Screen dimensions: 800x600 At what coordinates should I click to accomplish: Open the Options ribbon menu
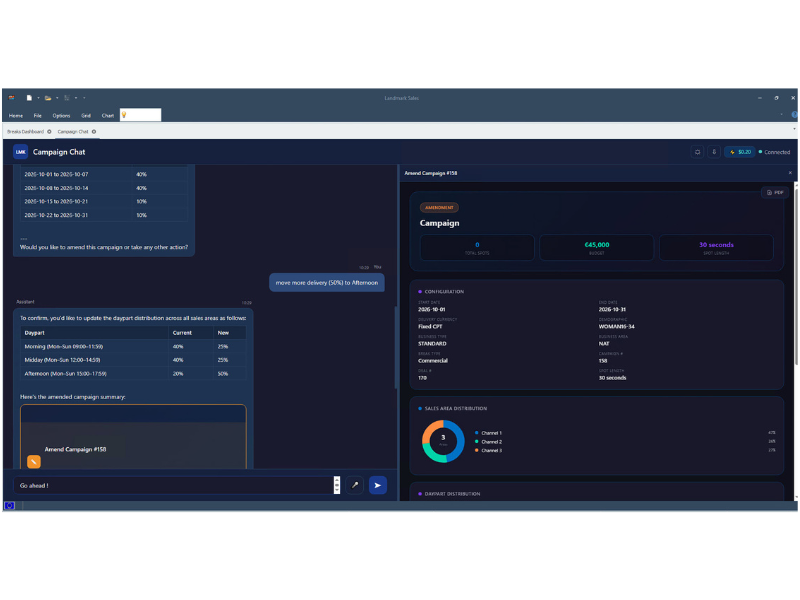tap(61, 116)
